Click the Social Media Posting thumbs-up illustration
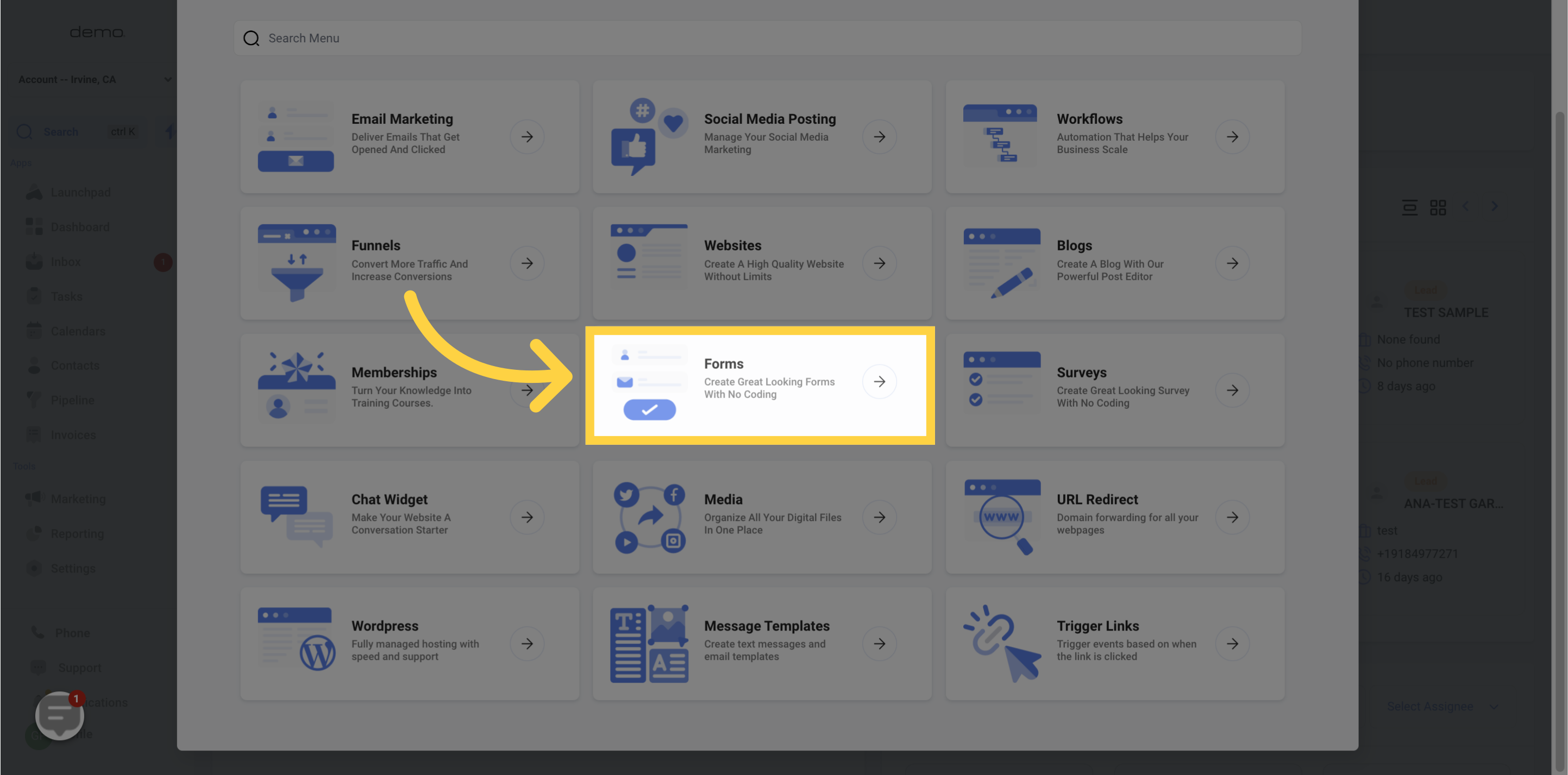Screen dimensions: 1568x775 point(649,137)
